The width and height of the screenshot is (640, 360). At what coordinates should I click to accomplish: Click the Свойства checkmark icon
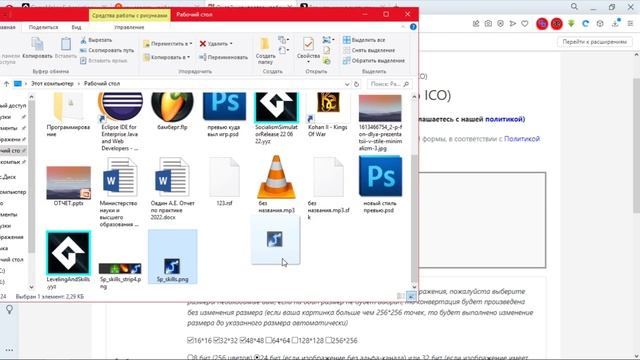(308, 44)
